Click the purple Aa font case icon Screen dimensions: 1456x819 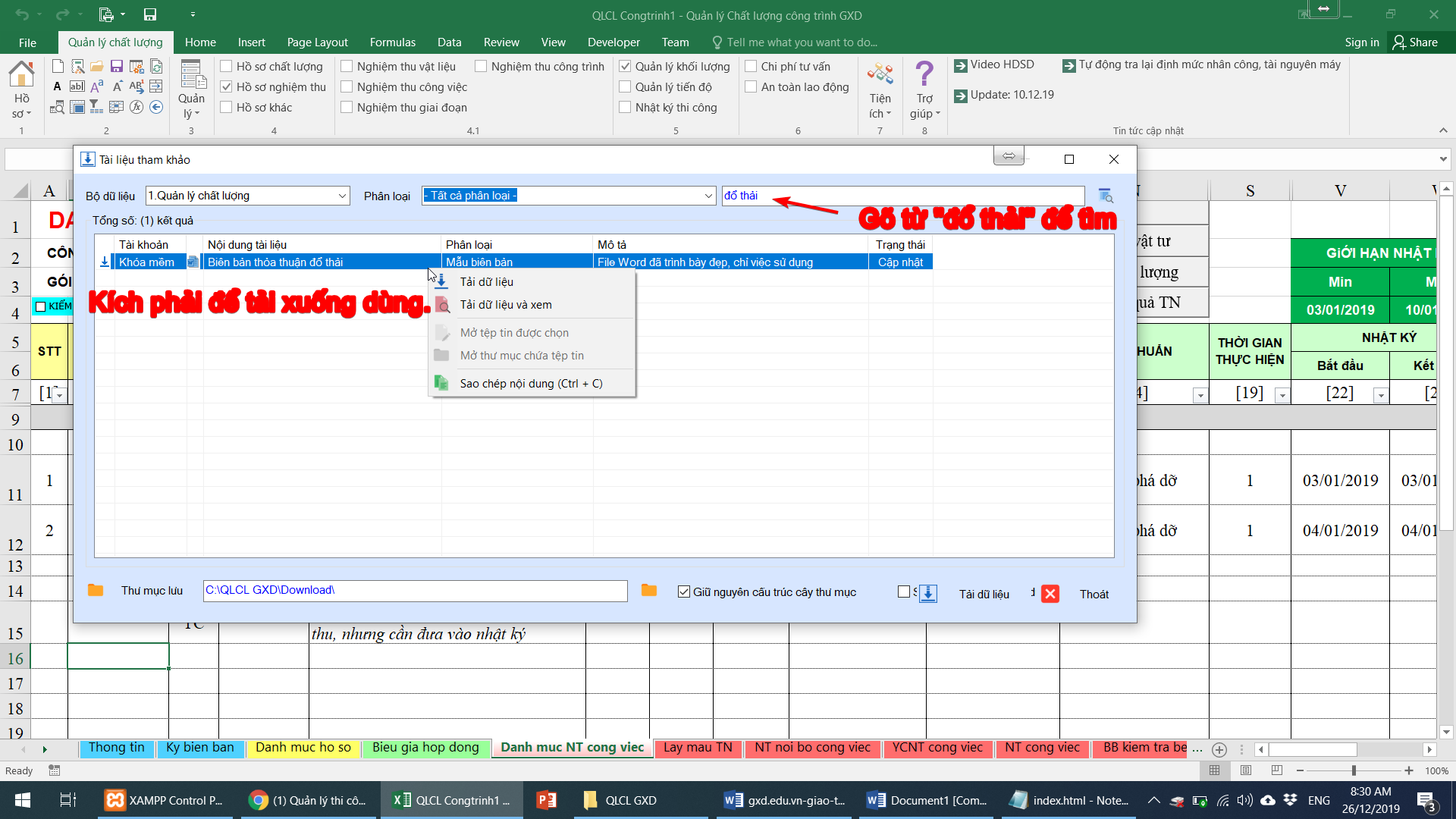(97, 86)
